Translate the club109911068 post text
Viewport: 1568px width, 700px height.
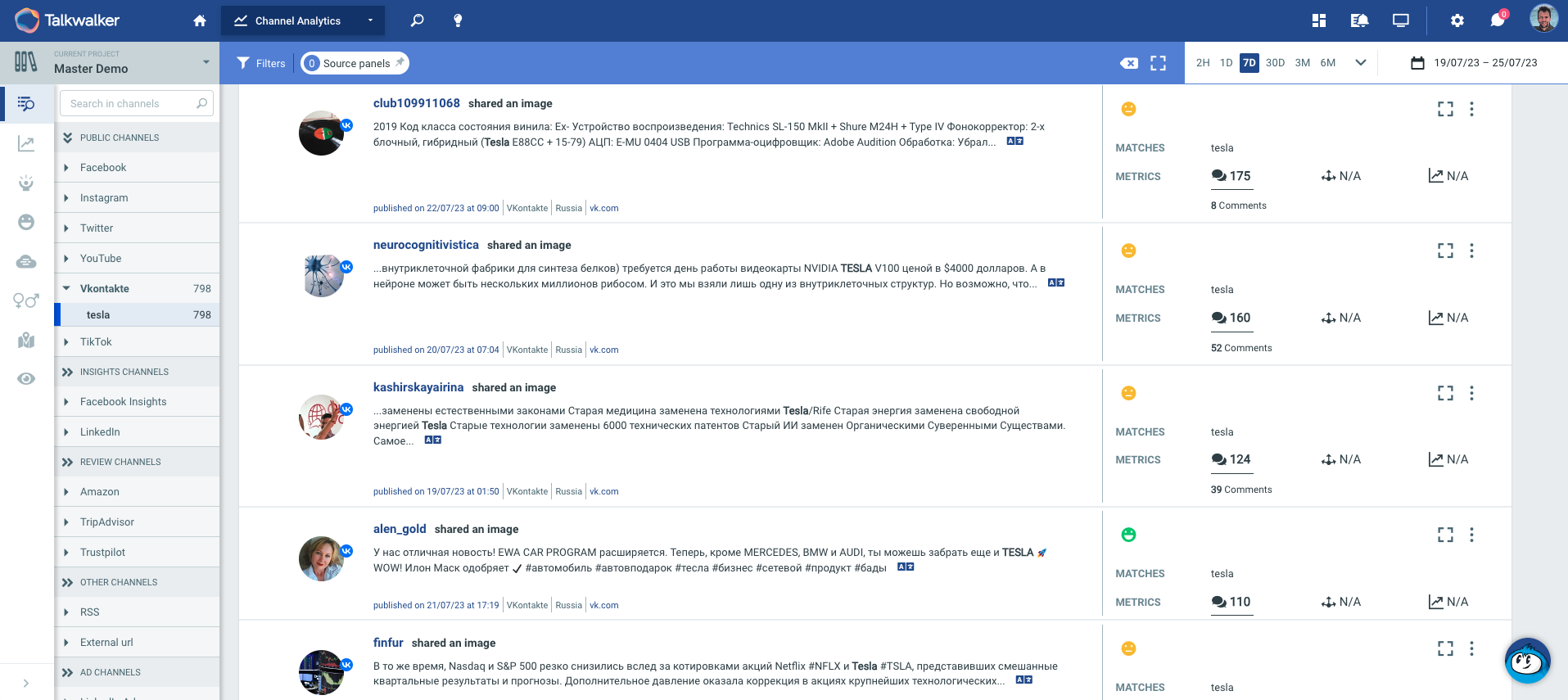[x=1015, y=141]
